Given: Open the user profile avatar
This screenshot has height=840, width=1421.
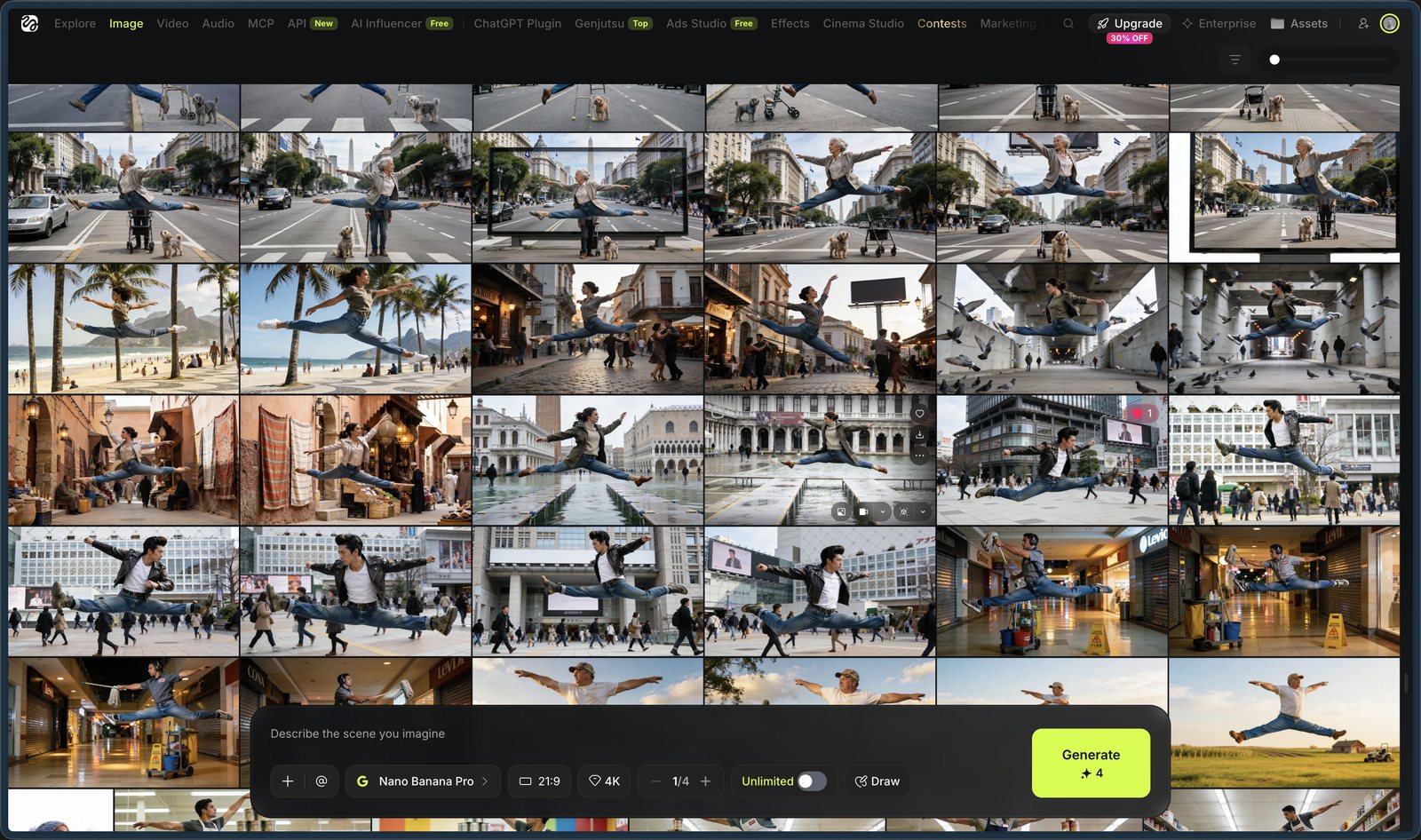Looking at the screenshot, I should (1390, 24).
